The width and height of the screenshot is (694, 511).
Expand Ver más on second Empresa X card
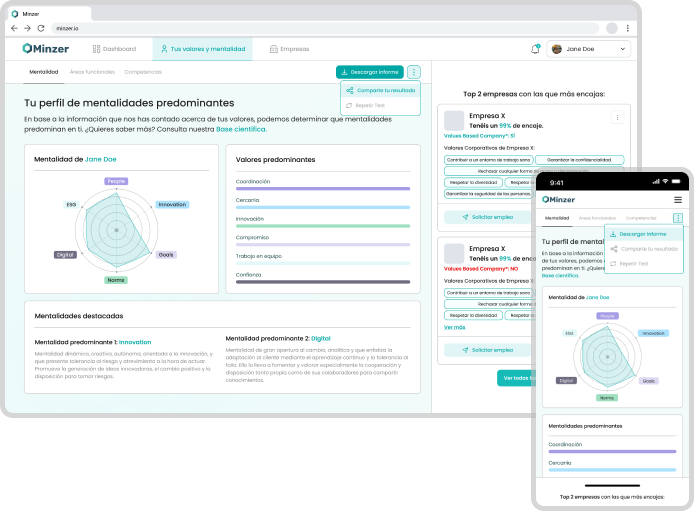tap(455, 327)
